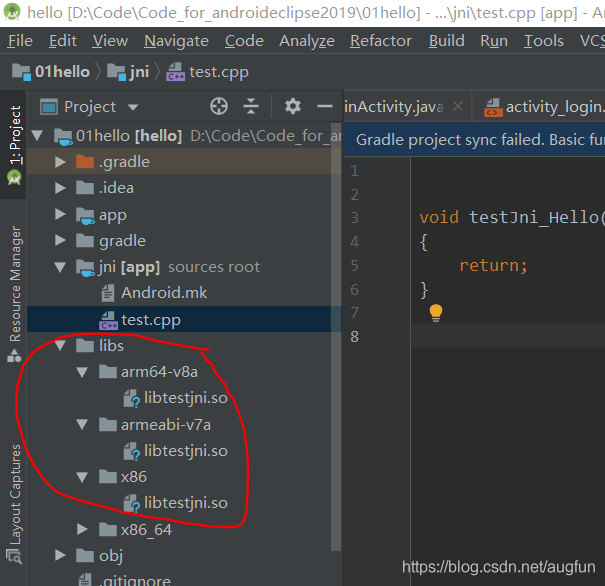Expand the app module folder
605x586 pixels.
coord(60,214)
